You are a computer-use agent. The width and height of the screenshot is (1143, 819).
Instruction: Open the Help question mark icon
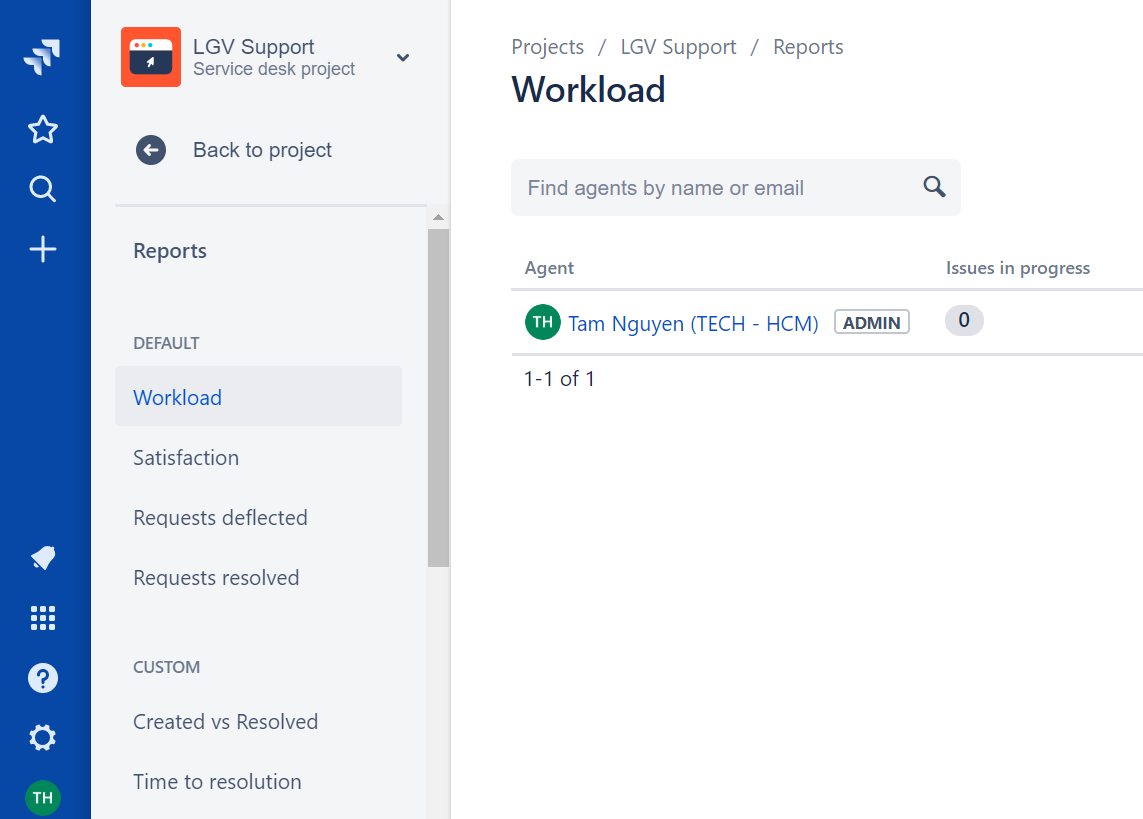coord(42,678)
